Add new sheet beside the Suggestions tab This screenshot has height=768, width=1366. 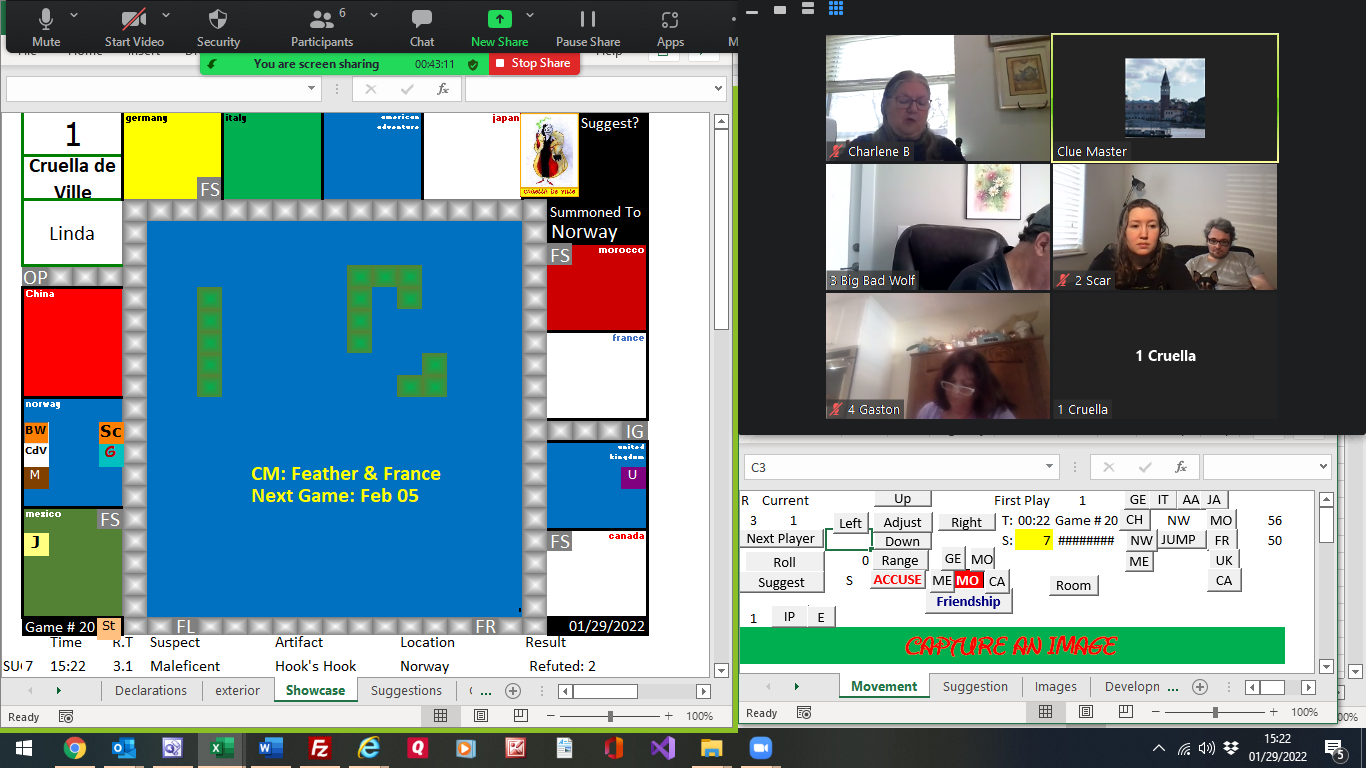coord(513,691)
